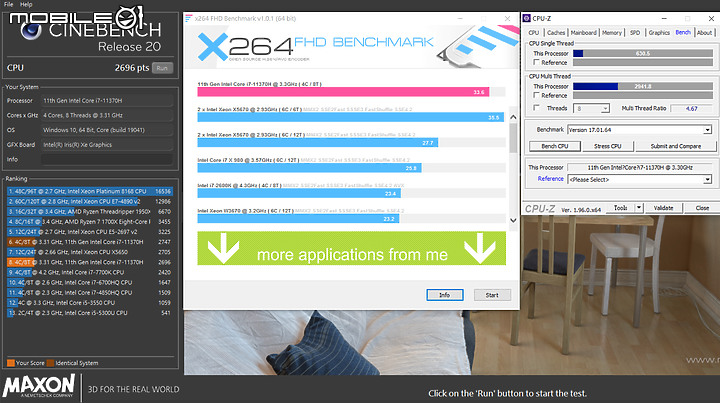Select ranking row i7-11370H scoring 2747
Viewport: 720px width, 403px height.
click(x=90, y=241)
